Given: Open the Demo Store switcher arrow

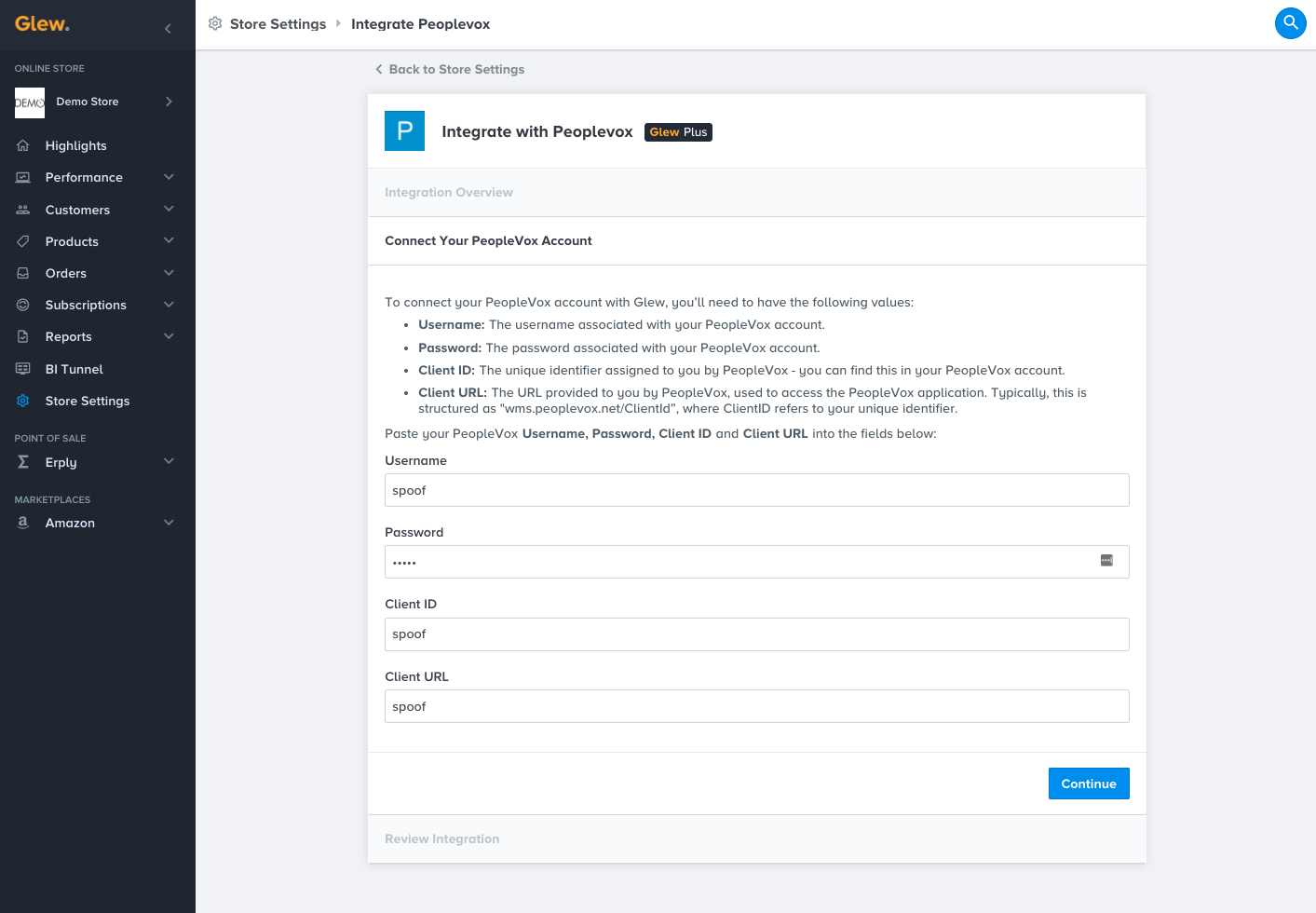Looking at the screenshot, I should [x=169, y=102].
